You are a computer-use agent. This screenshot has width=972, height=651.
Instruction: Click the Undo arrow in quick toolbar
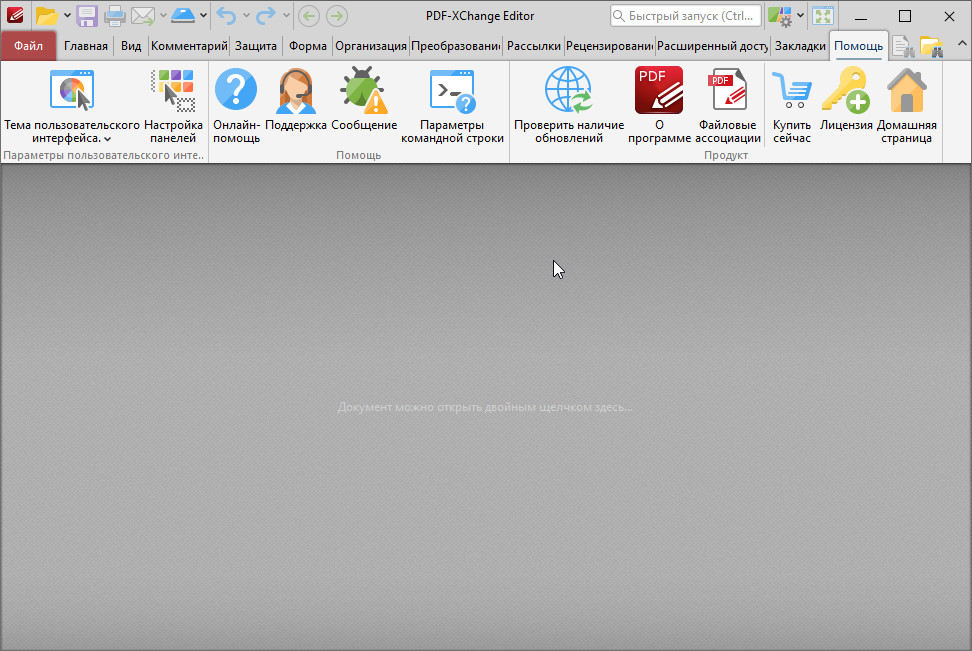click(x=227, y=16)
